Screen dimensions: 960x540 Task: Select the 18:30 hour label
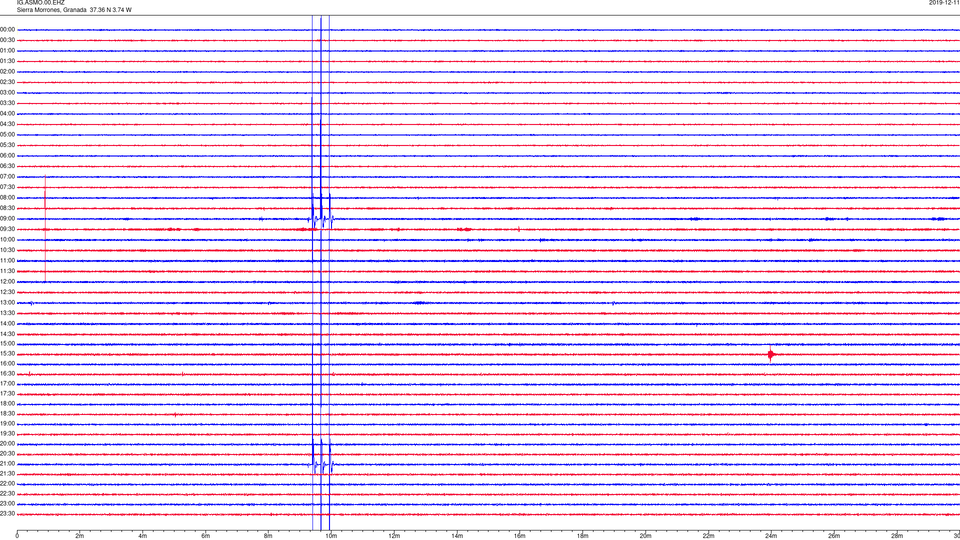pos(7,414)
